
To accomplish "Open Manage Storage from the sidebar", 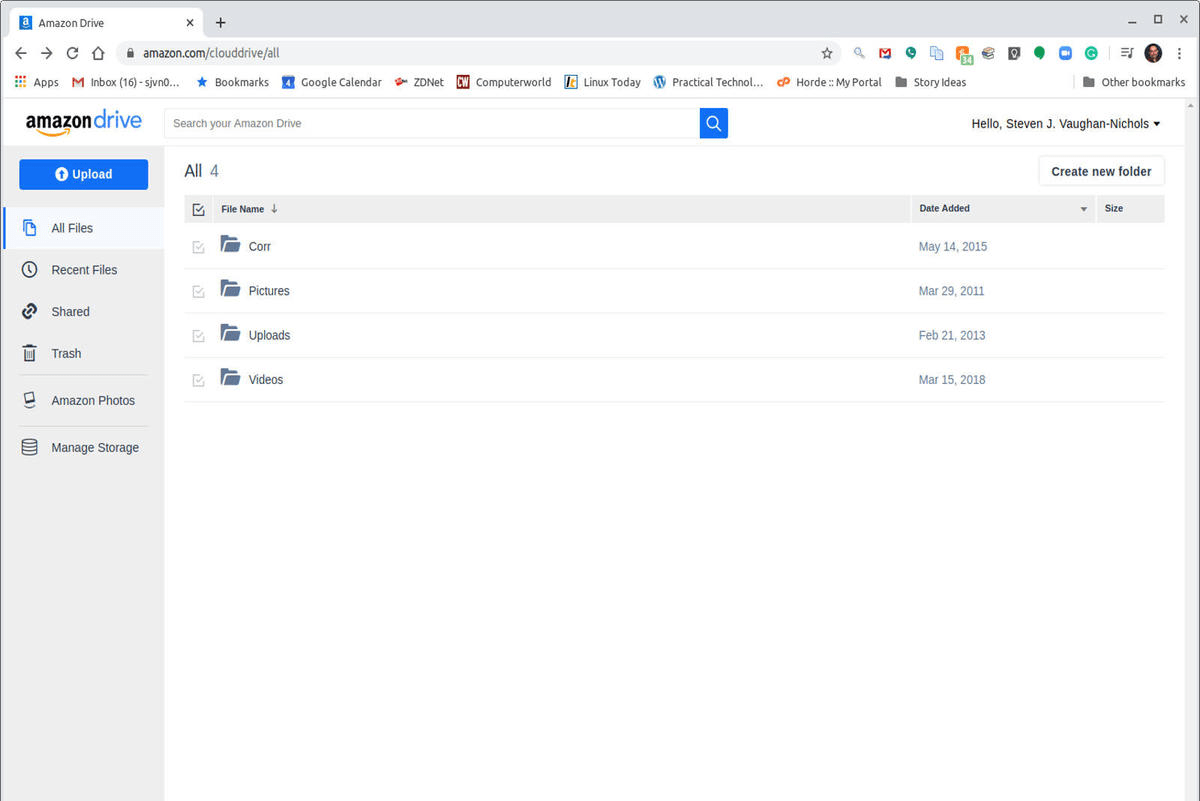I will 95,447.
